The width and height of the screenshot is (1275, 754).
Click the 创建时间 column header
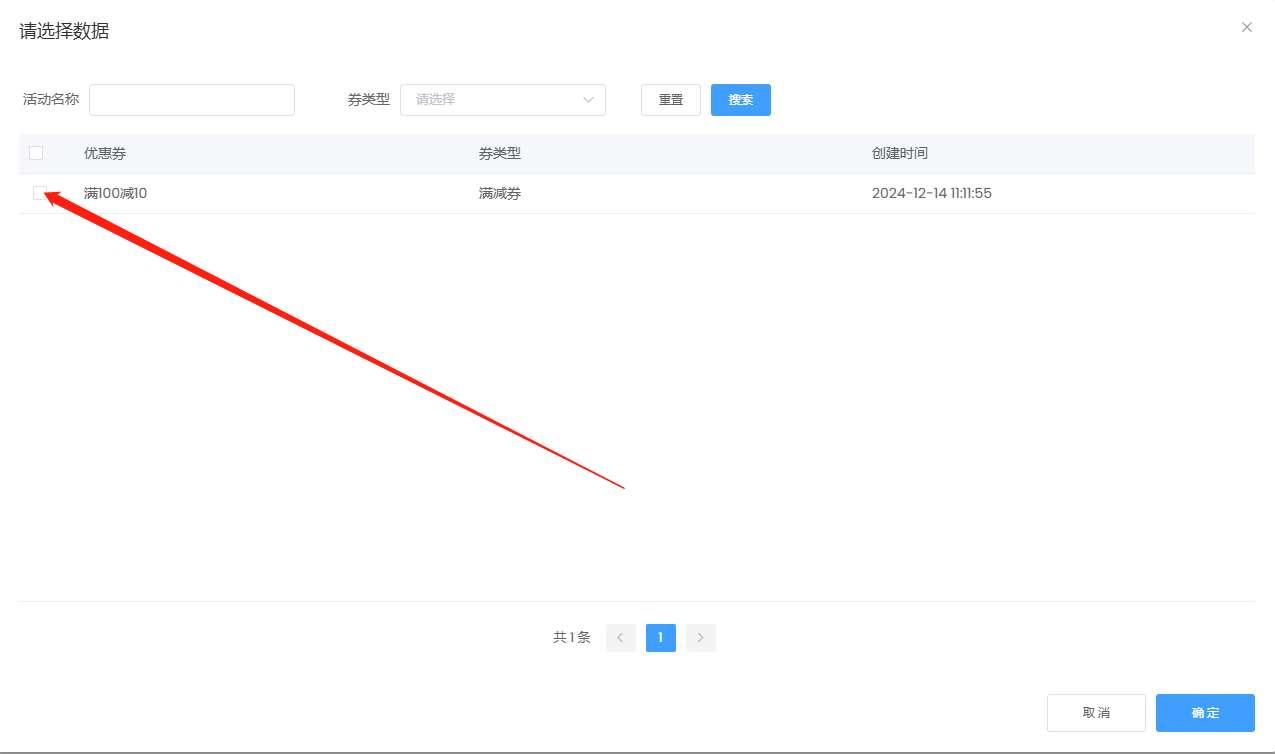tap(899, 153)
